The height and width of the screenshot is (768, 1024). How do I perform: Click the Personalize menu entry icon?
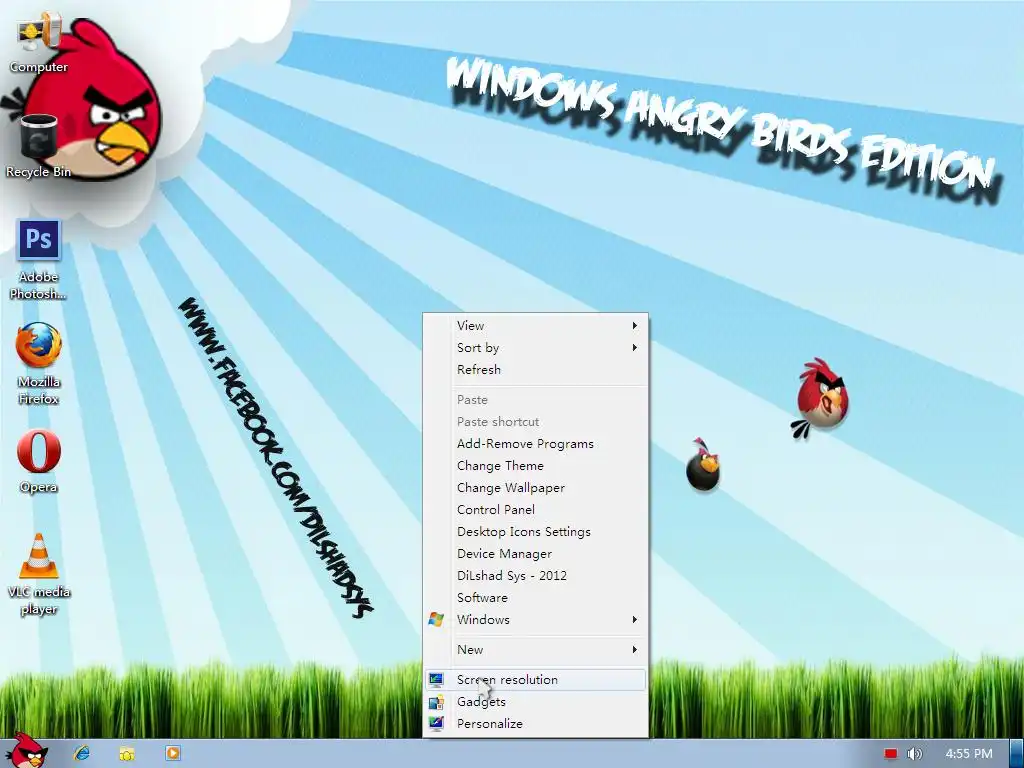[436, 724]
